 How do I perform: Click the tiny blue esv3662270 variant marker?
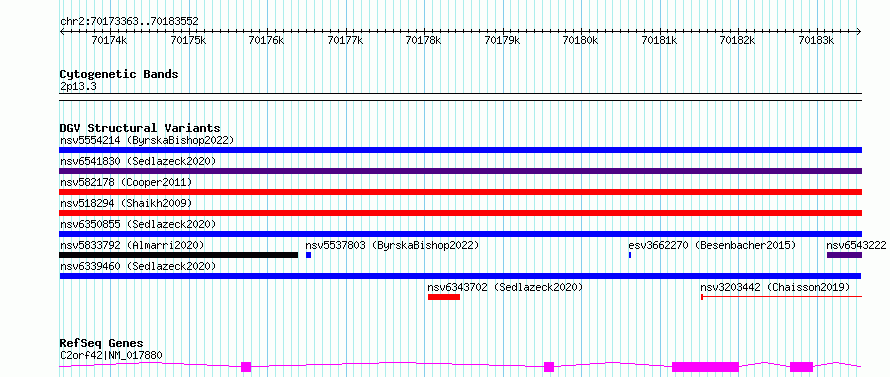630,255
